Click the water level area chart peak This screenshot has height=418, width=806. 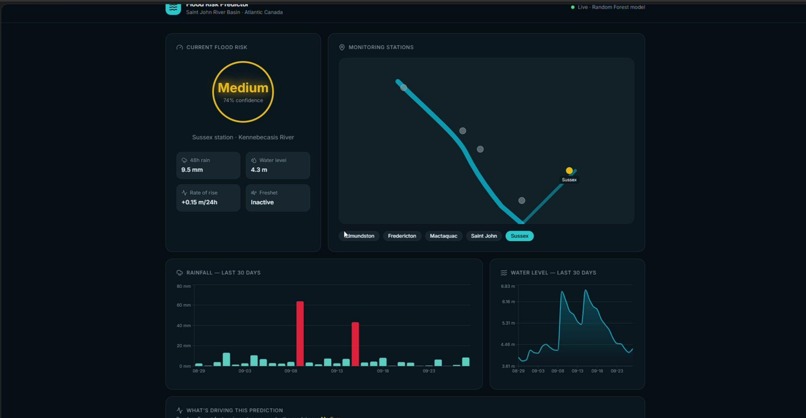pos(585,291)
